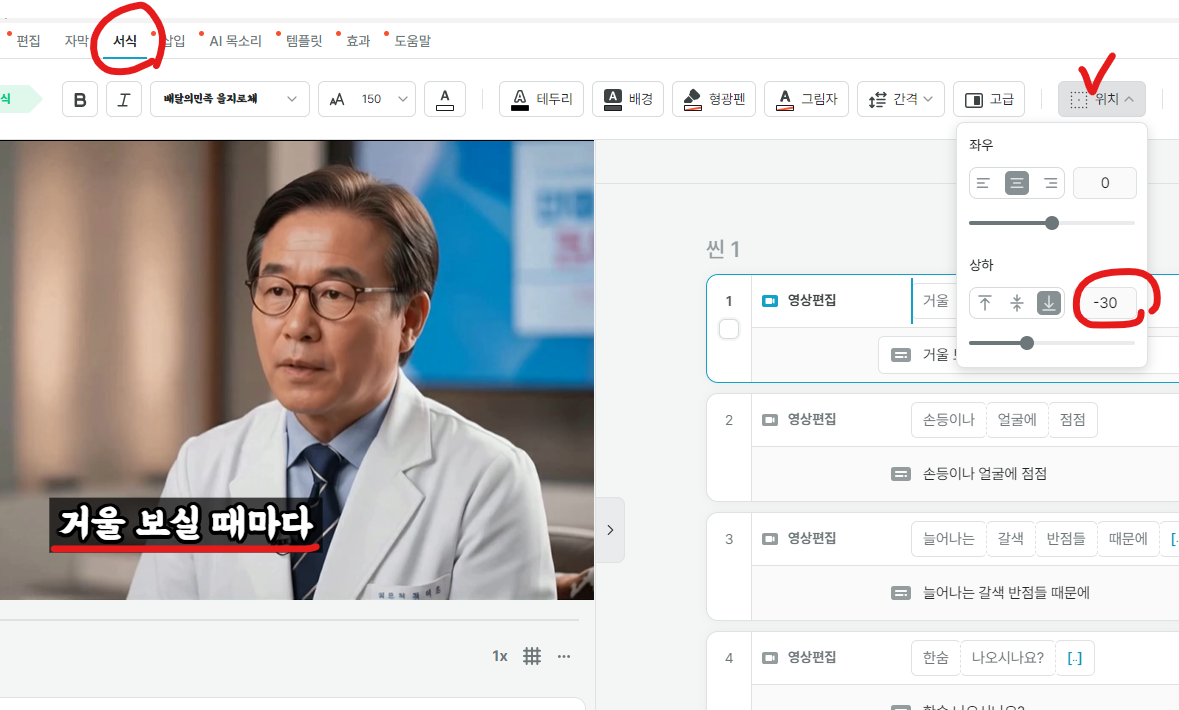Toggle the grid overlay below the preview

532,656
